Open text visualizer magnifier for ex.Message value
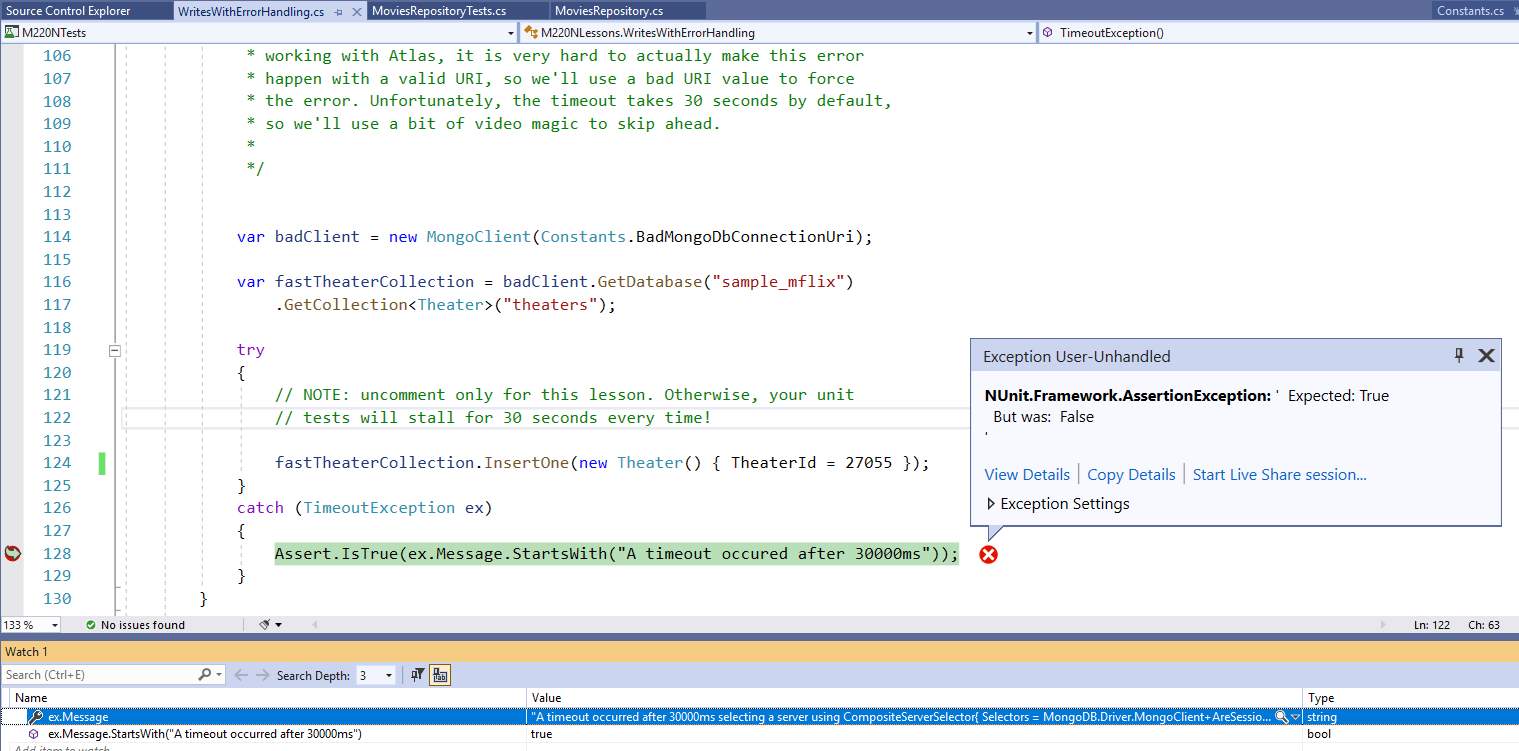The height and width of the screenshot is (751, 1519). pos(1281,717)
